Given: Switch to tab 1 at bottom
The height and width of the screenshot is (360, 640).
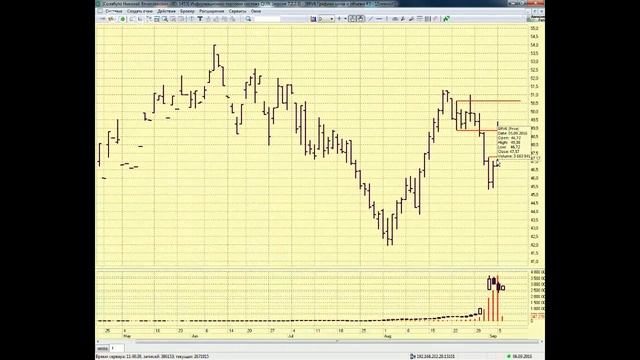Looking at the screenshot, I should click(x=117, y=348).
